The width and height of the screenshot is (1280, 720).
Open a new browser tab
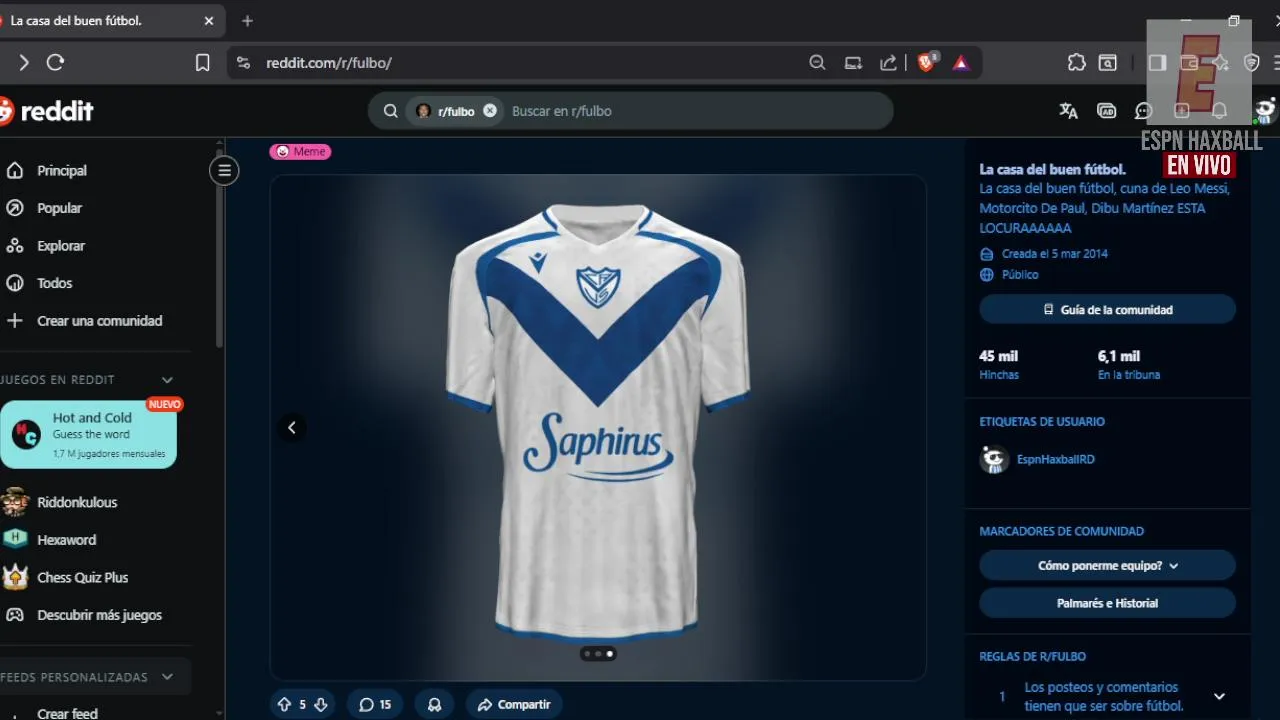coord(247,20)
